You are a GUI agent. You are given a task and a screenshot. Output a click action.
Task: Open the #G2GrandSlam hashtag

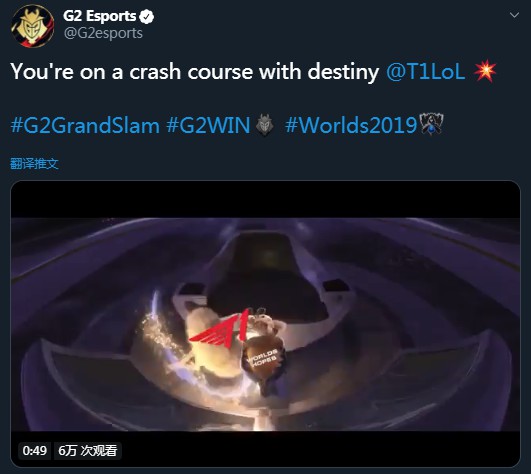coord(85,125)
